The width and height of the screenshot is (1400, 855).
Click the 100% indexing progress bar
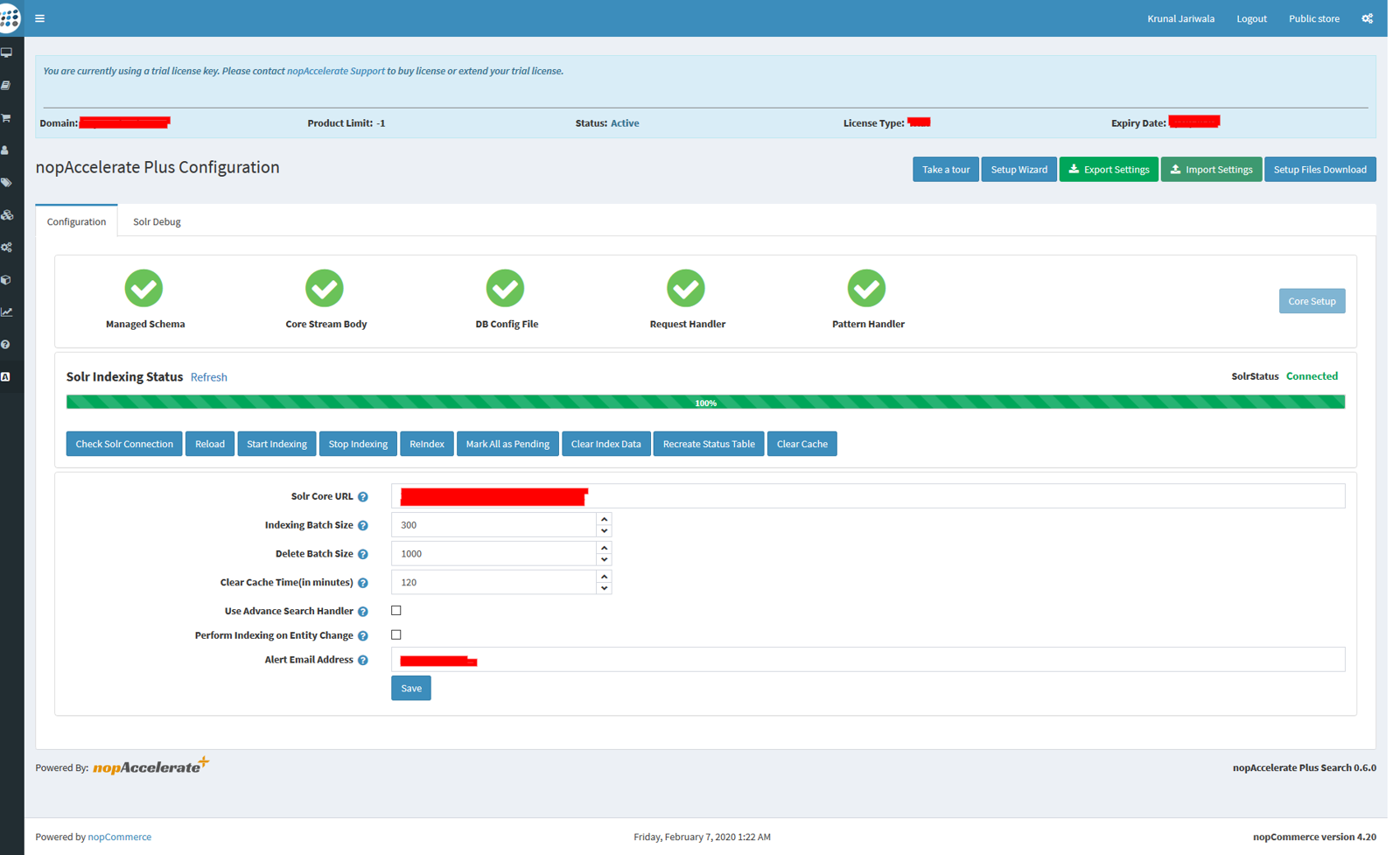705,403
